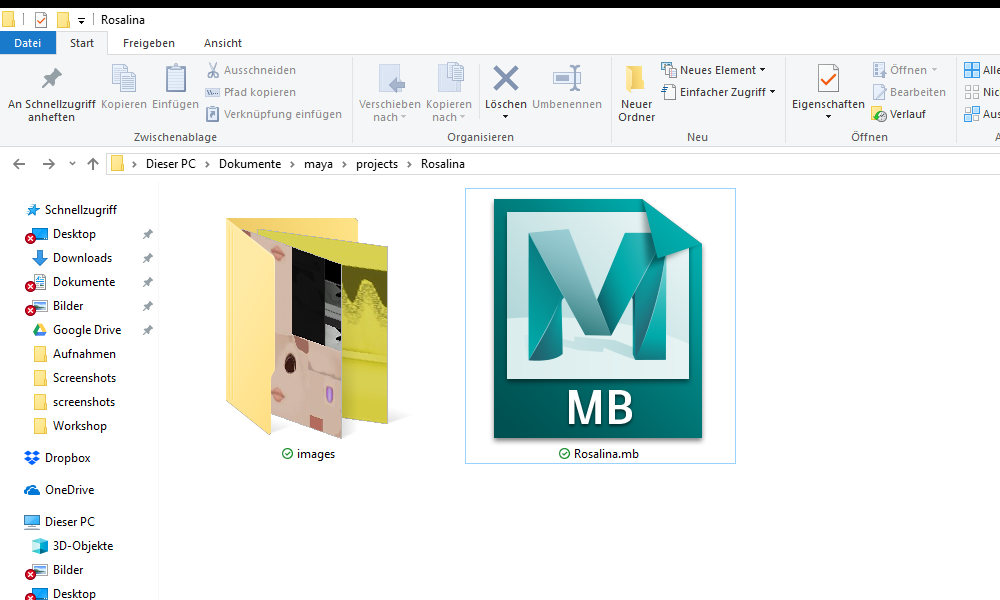Open lowercase screenshots folder in sidebar

[84, 402]
